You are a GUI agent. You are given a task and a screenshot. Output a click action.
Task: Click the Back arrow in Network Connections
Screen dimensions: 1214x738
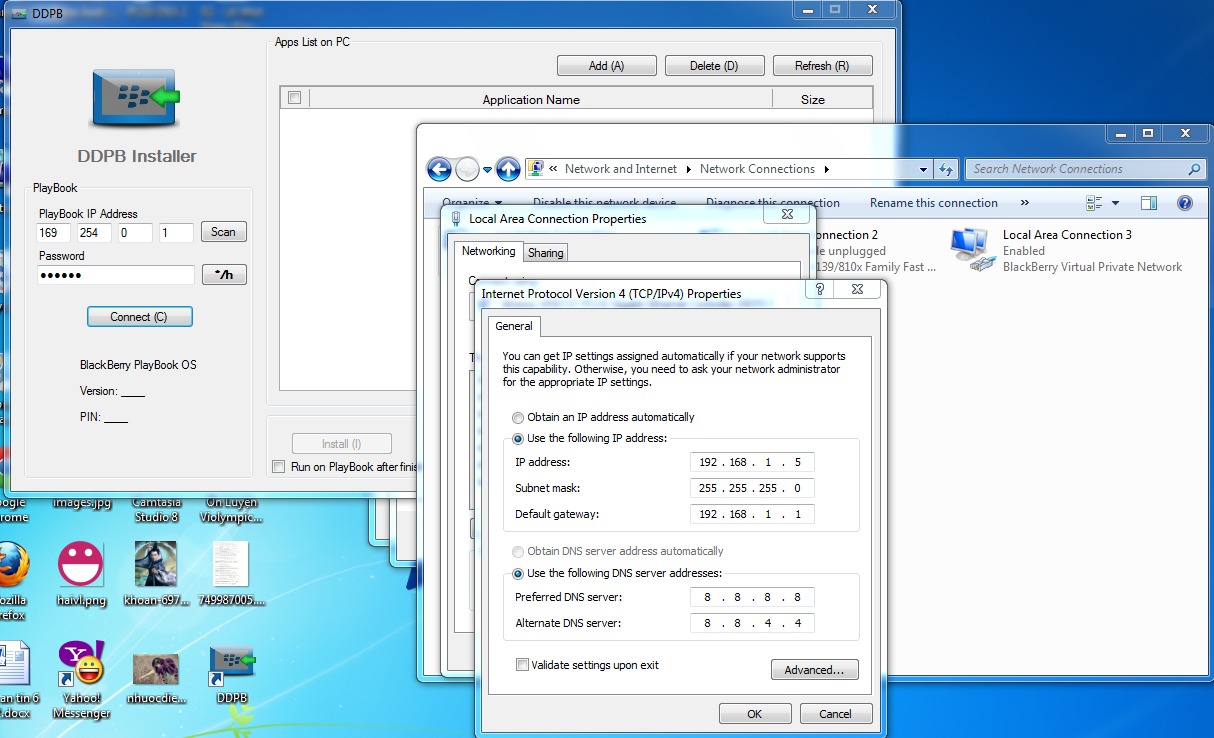[439, 169]
